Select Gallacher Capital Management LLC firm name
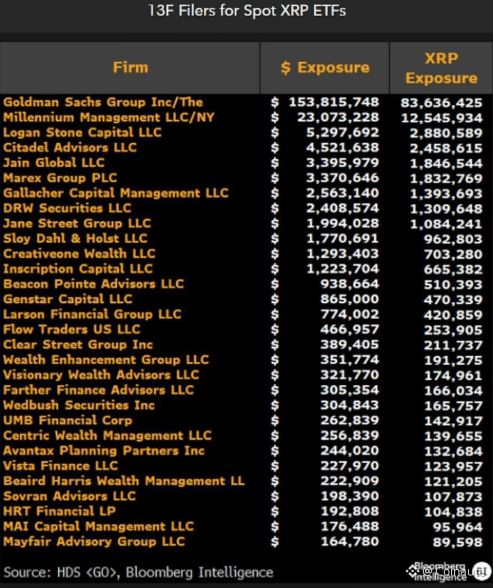The height and width of the screenshot is (588, 493). click(116, 193)
